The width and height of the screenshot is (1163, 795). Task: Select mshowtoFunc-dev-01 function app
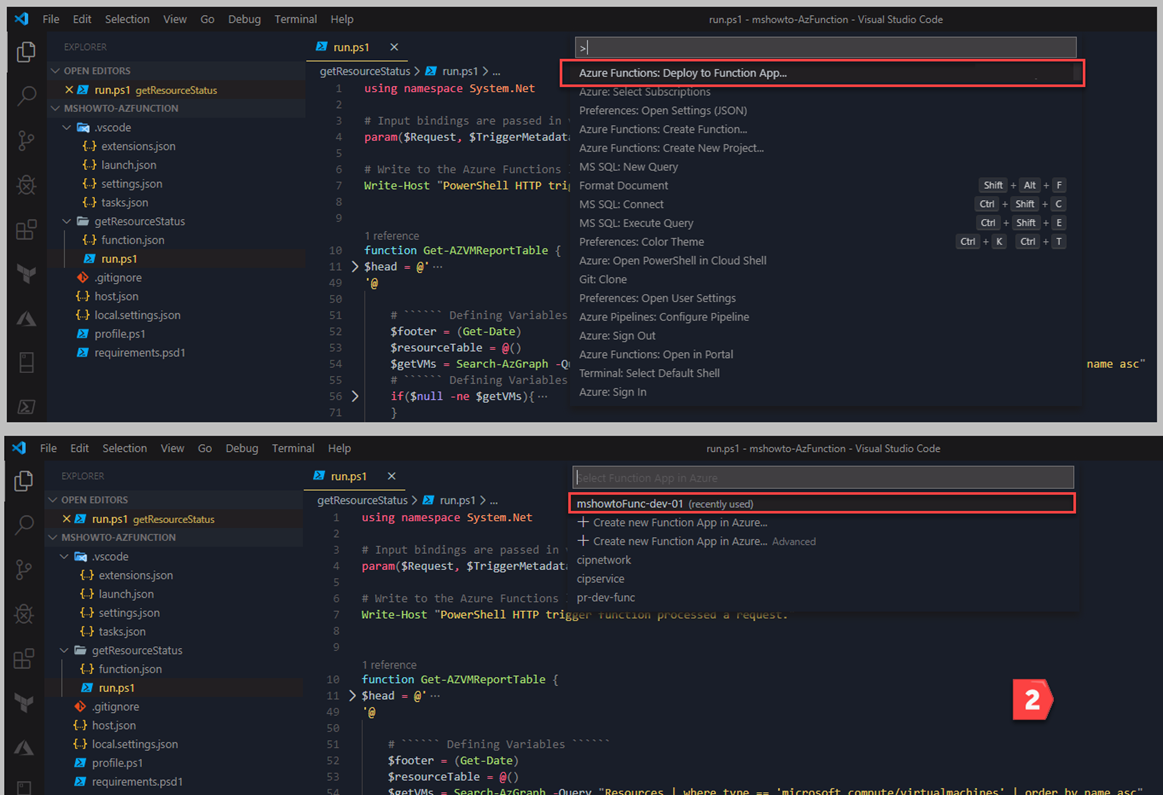[821, 504]
